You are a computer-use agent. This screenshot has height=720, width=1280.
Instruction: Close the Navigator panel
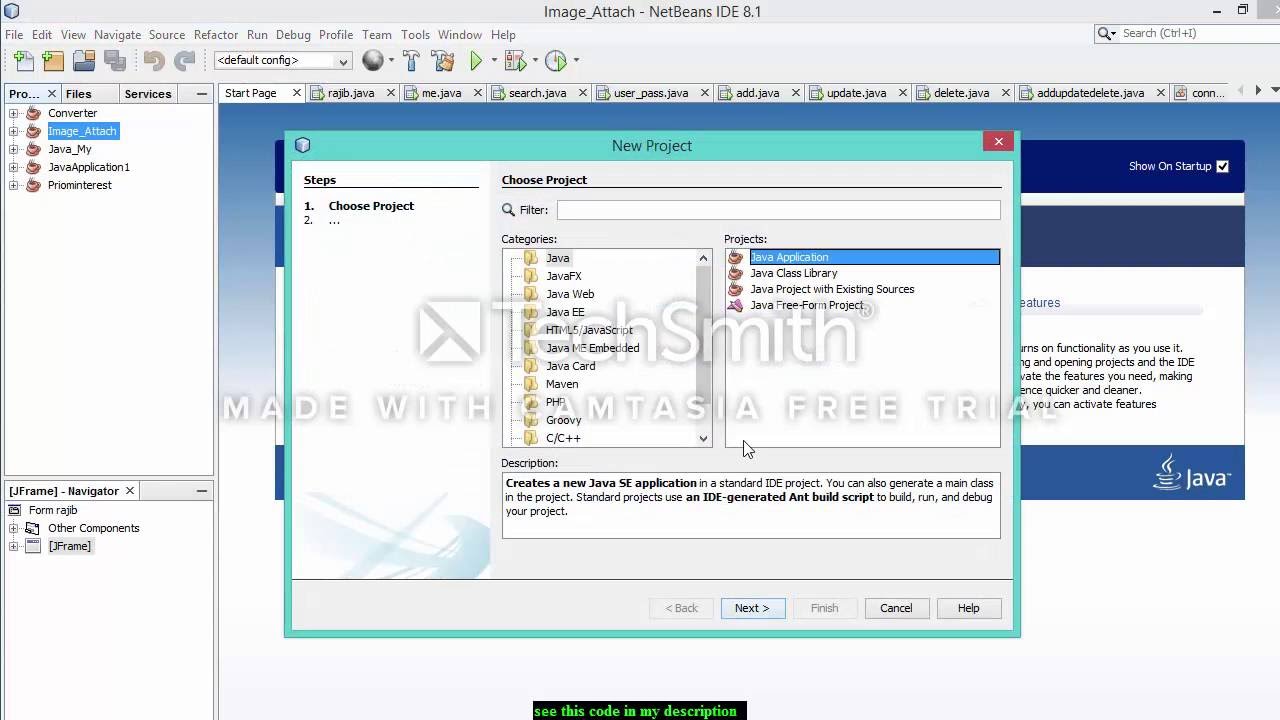pyautogui.click(x=130, y=491)
